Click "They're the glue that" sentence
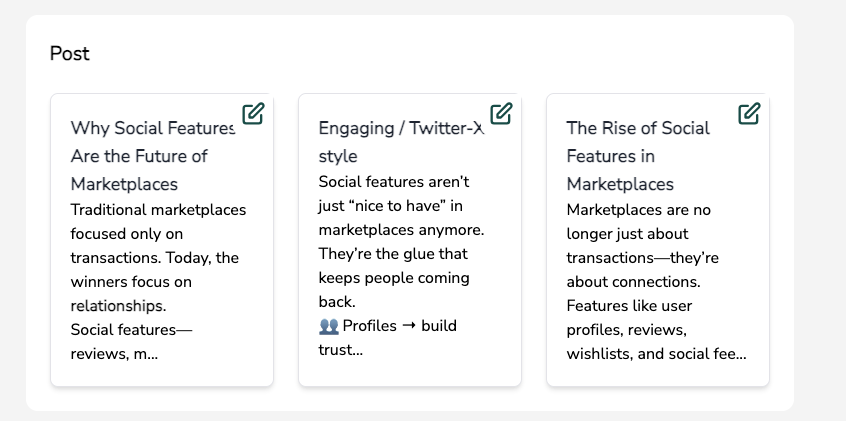 pos(392,254)
